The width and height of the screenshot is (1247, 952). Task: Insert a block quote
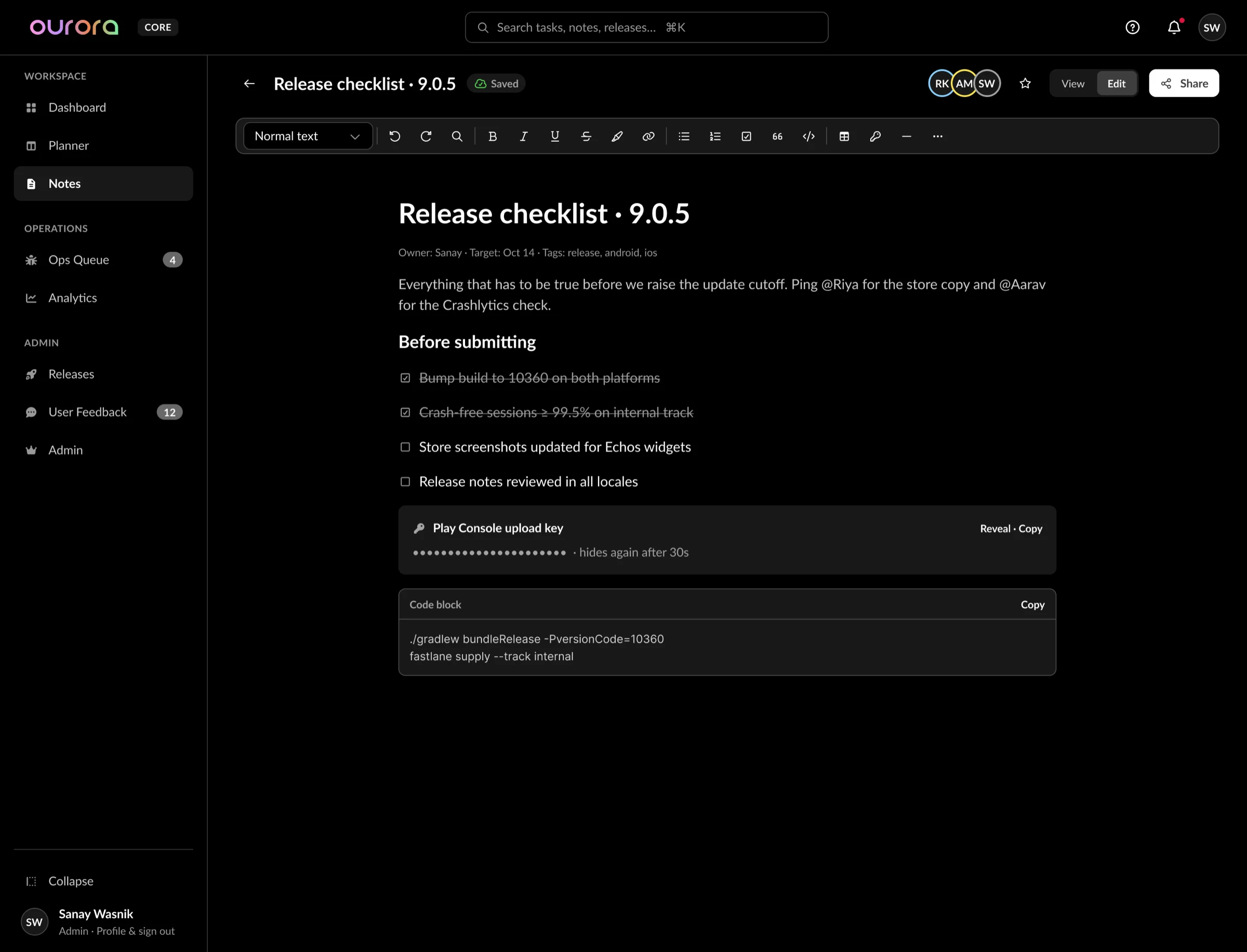tap(778, 136)
